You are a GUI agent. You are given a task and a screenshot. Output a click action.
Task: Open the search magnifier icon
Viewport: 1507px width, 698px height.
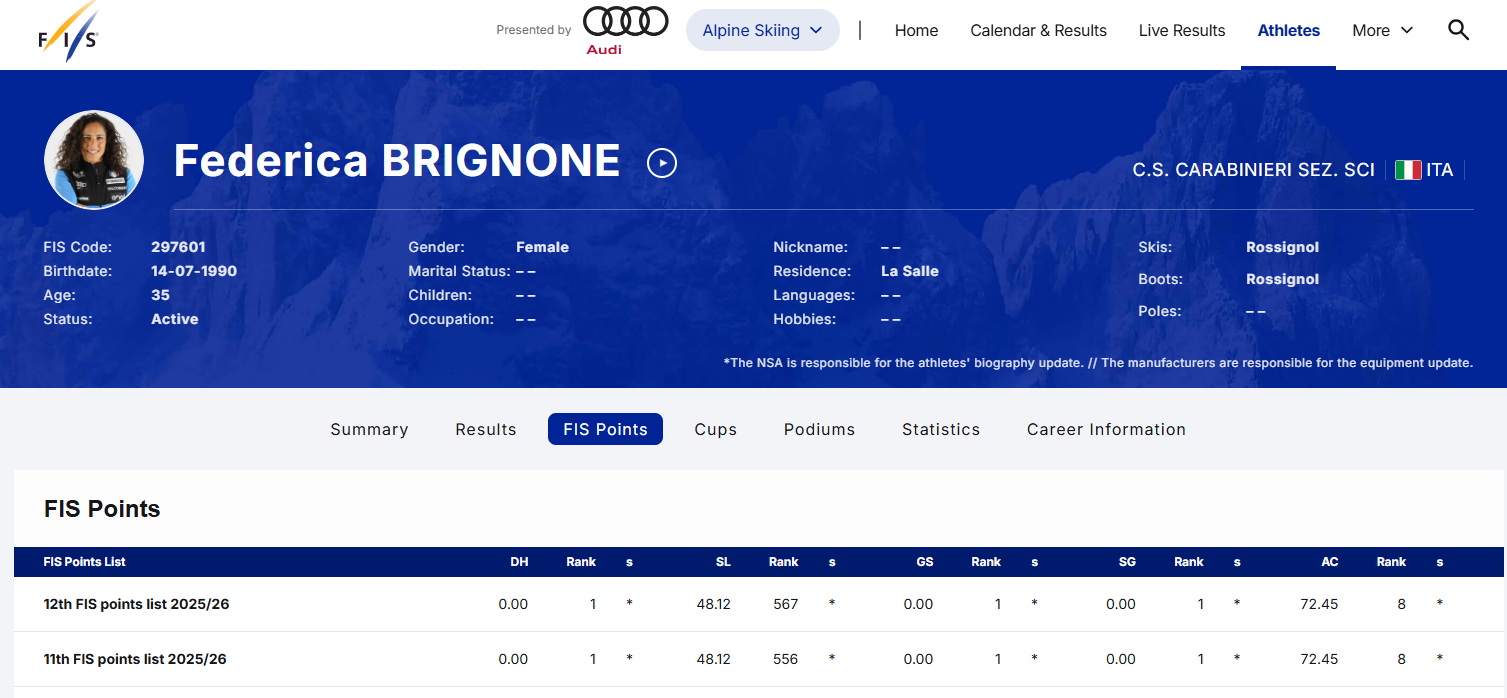(x=1458, y=30)
